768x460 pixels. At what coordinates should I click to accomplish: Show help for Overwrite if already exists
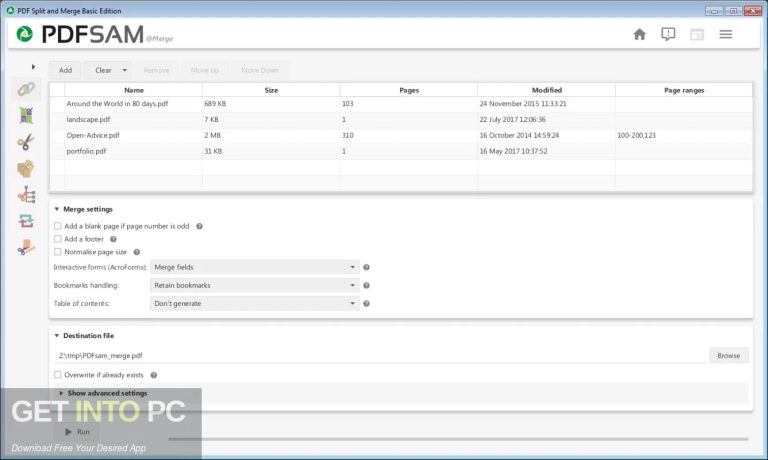coord(154,375)
